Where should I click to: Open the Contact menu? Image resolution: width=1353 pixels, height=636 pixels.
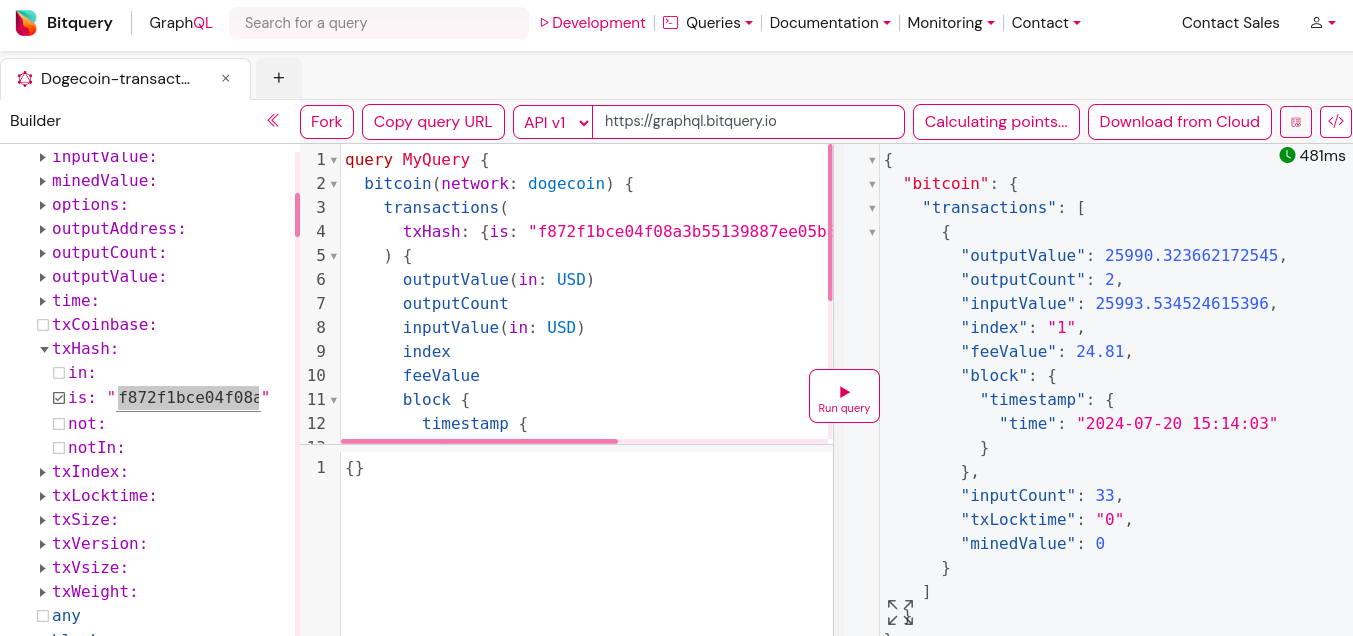point(1046,23)
